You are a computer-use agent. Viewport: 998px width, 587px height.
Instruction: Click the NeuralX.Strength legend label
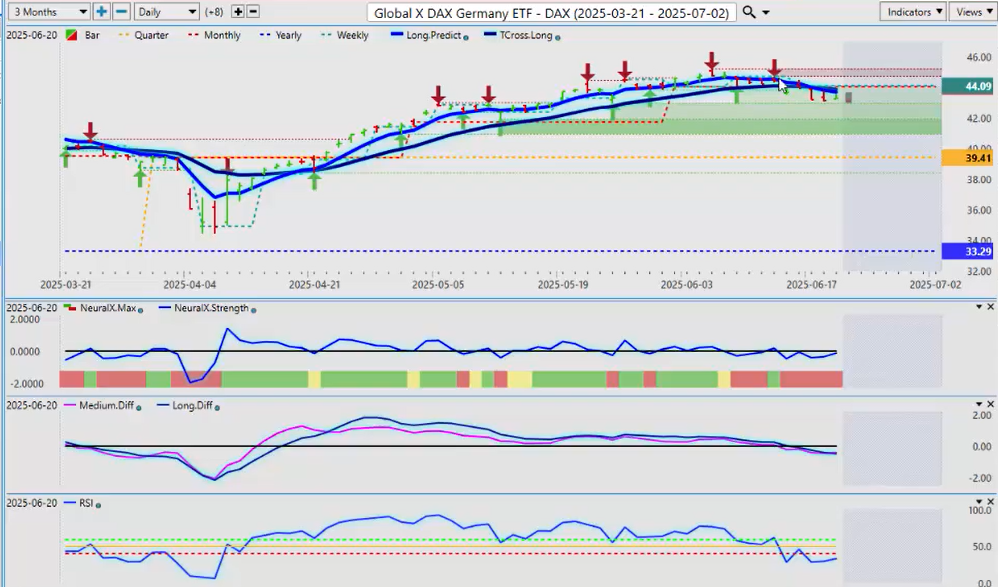[211, 308]
